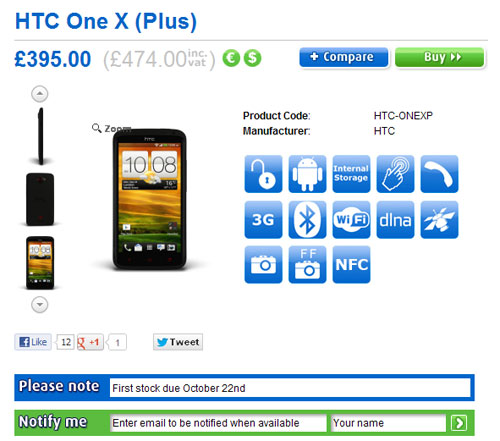Screen dimensions: 500x441
Task: Select the Bluetooth feature icon
Action: pos(307,220)
